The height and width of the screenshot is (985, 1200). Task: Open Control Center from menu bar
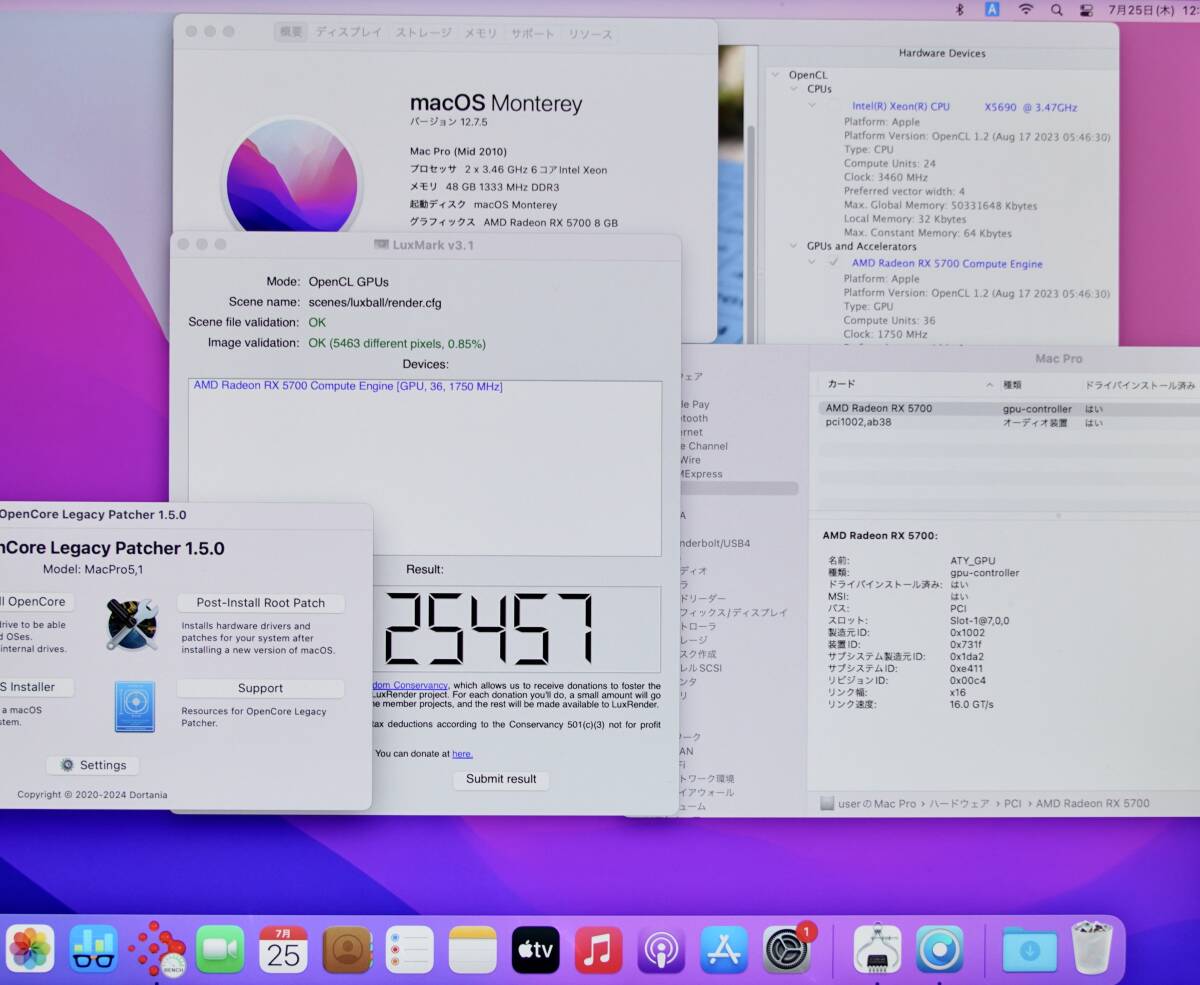point(1088,9)
